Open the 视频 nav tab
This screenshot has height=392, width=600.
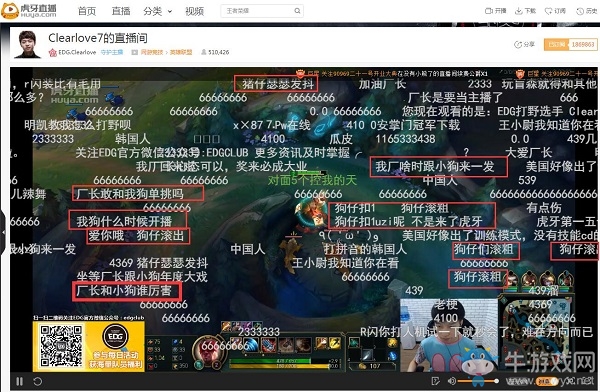click(x=194, y=11)
